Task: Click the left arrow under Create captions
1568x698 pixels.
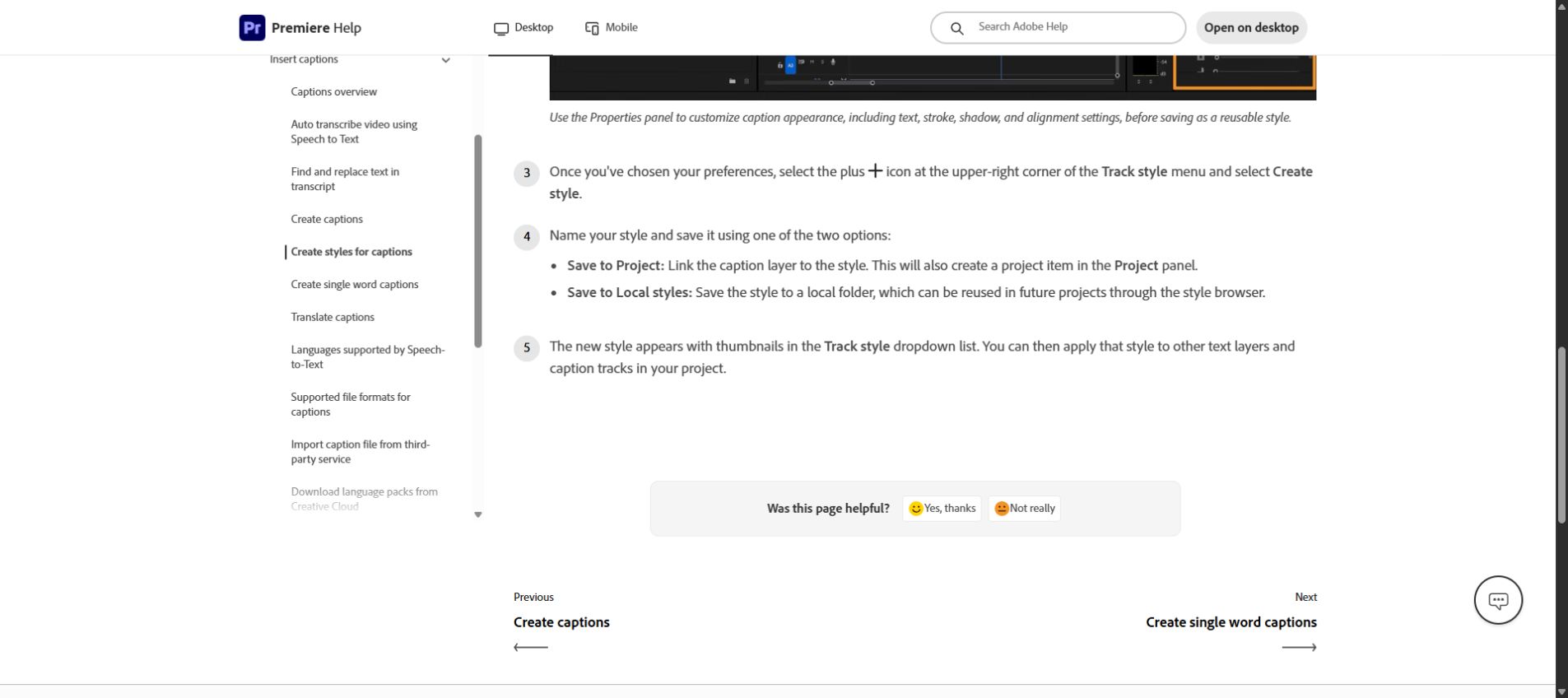Action: (x=531, y=647)
